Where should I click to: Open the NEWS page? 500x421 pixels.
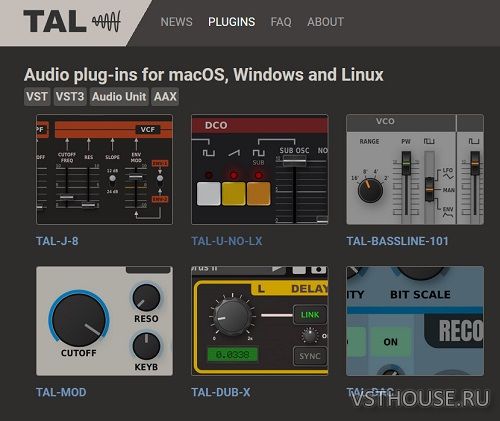(x=176, y=22)
